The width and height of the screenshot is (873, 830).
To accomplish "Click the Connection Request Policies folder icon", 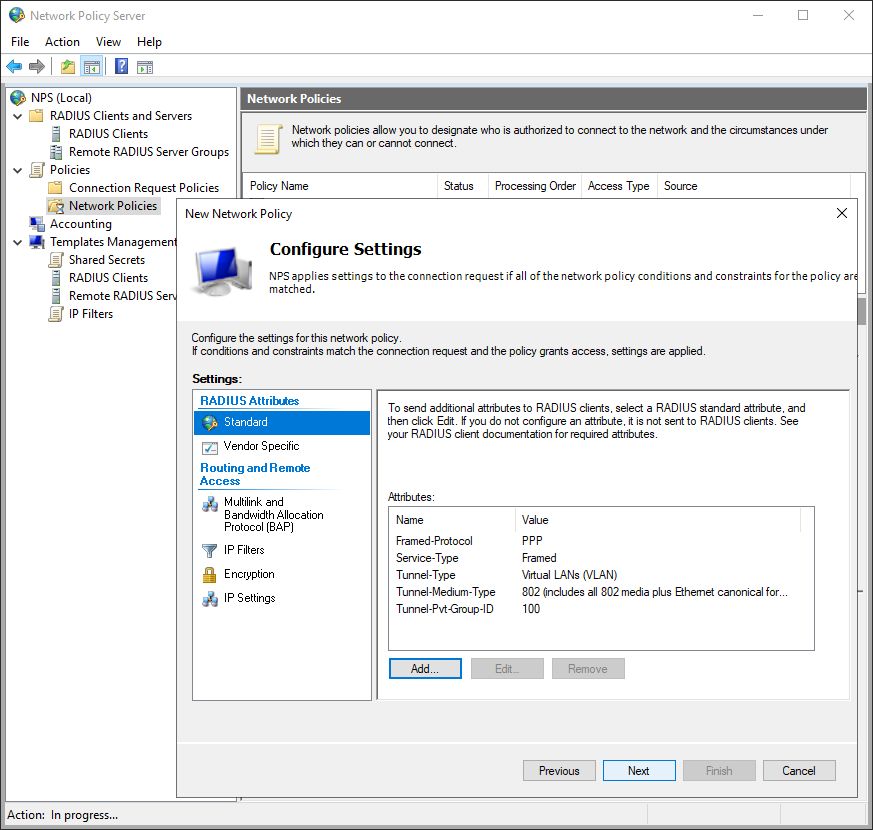I will pyautogui.click(x=55, y=188).
